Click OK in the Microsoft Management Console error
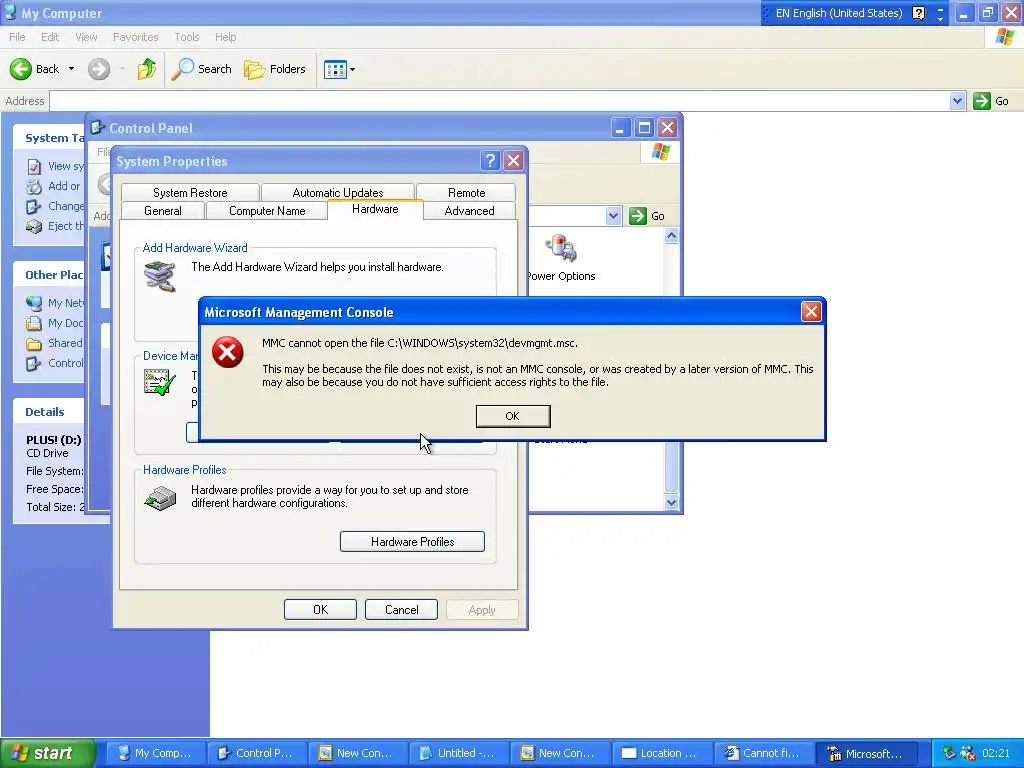The image size is (1024, 768). coord(513,416)
